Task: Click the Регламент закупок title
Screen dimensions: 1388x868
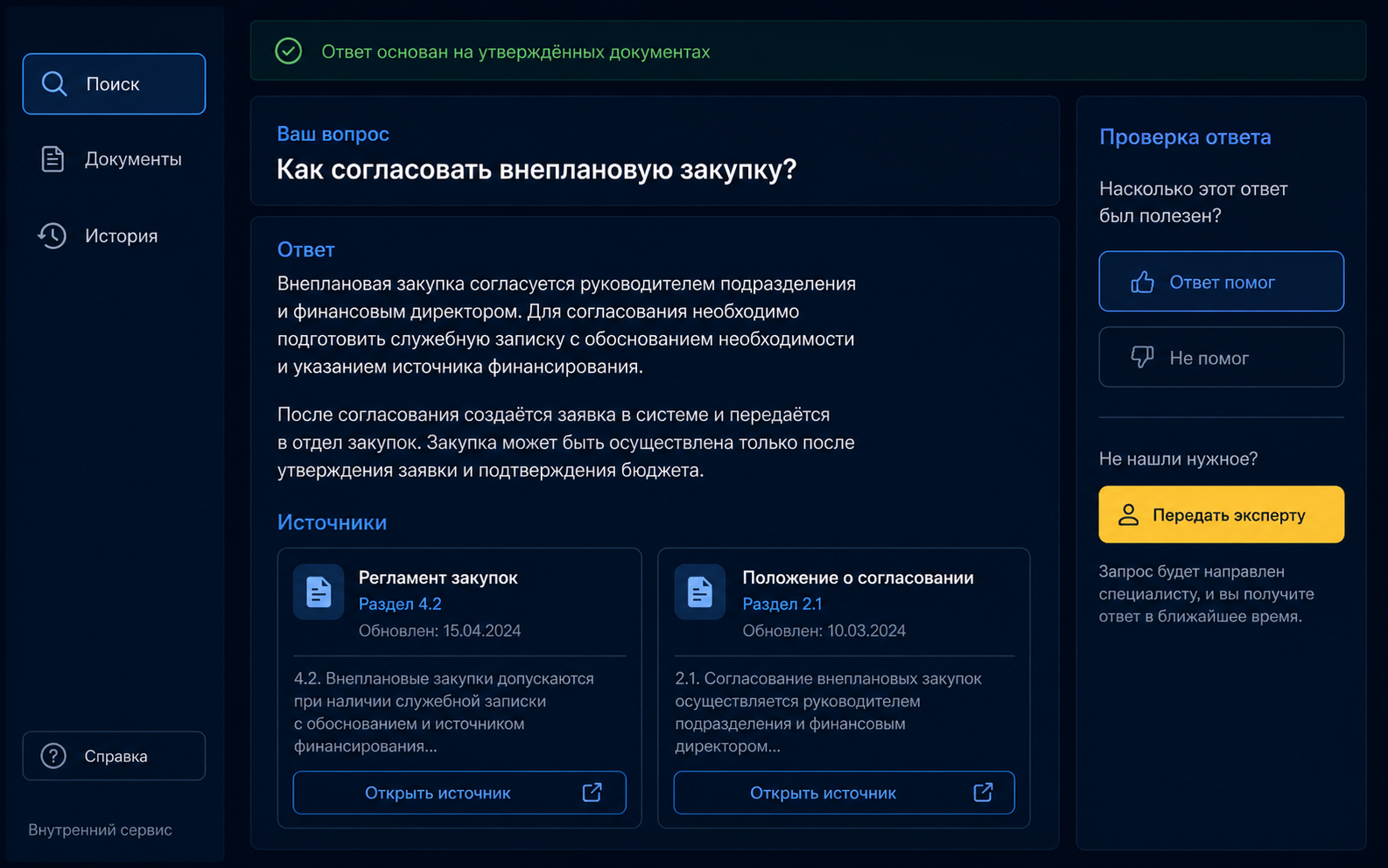Action: pos(438,577)
